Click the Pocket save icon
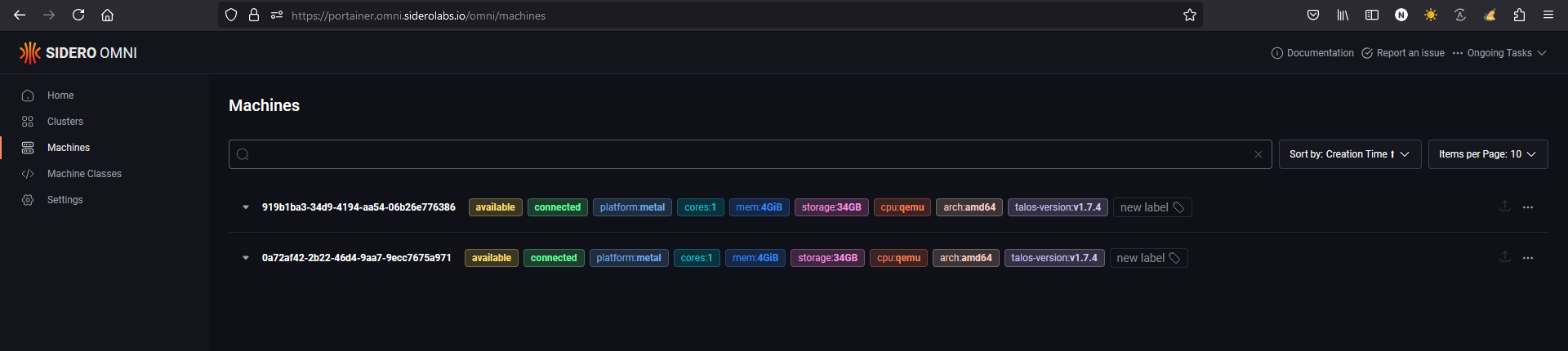Screen dimensions: 1568x351 click(x=1313, y=15)
